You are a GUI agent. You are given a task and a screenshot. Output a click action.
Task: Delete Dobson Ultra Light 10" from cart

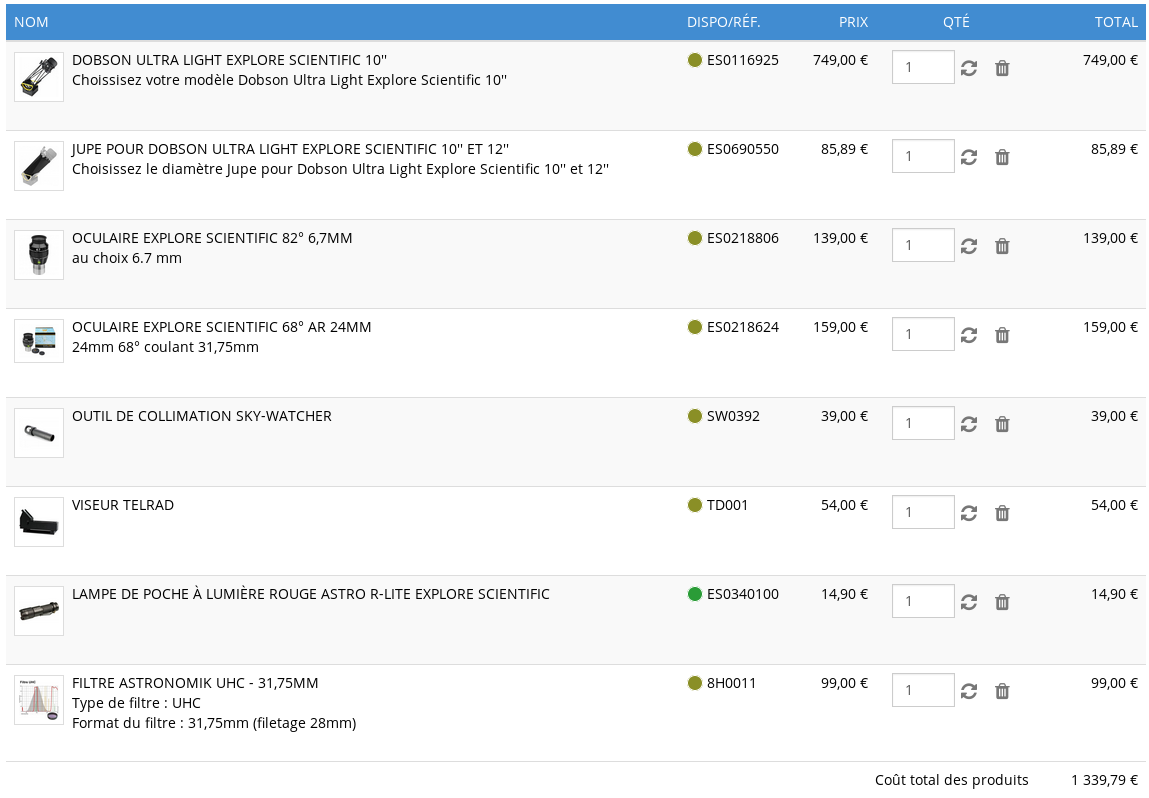1002,68
